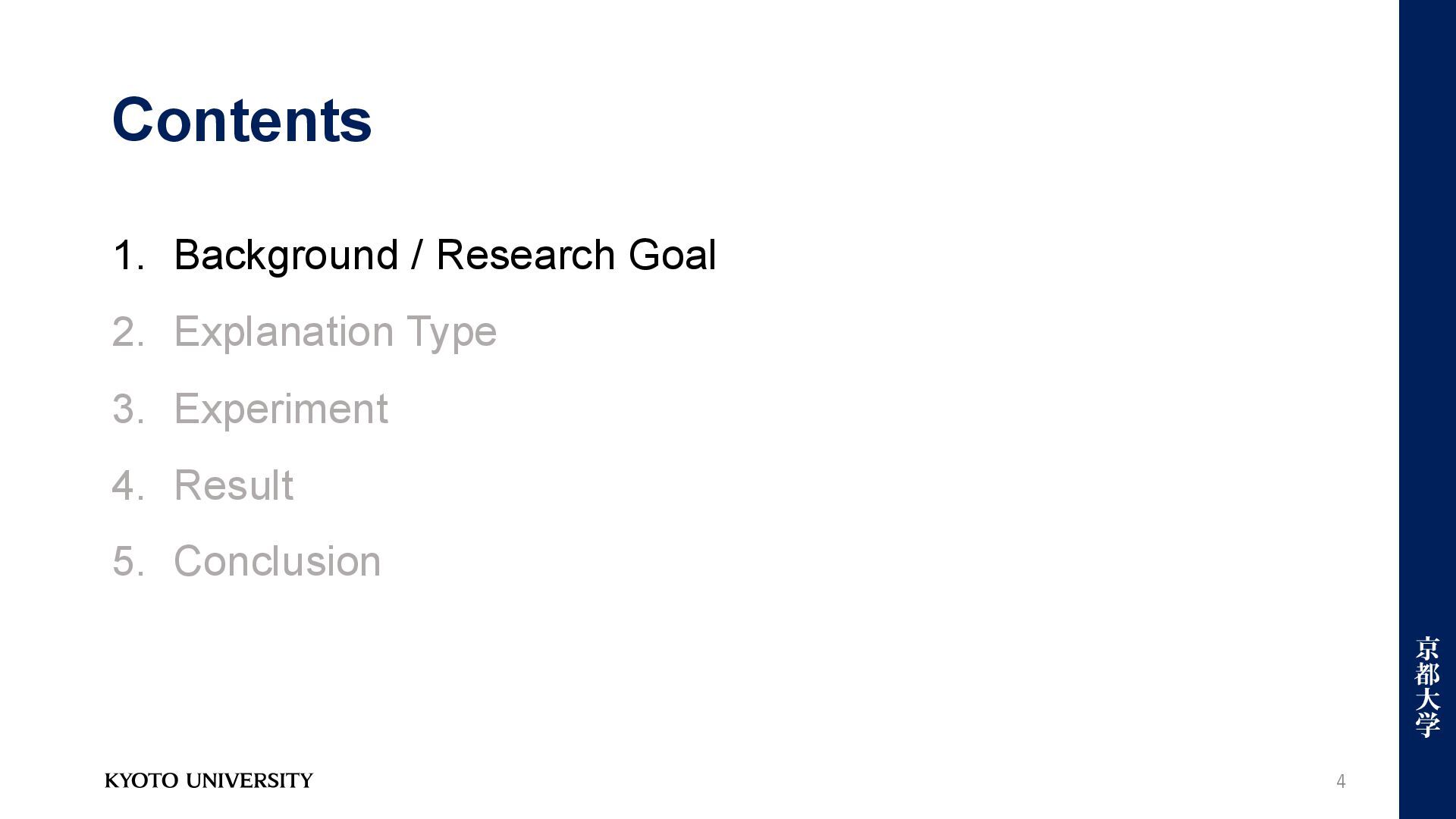Image resolution: width=1456 pixels, height=819 pixels.
Task: Click the list number 5.
Action: pos(128,562)
